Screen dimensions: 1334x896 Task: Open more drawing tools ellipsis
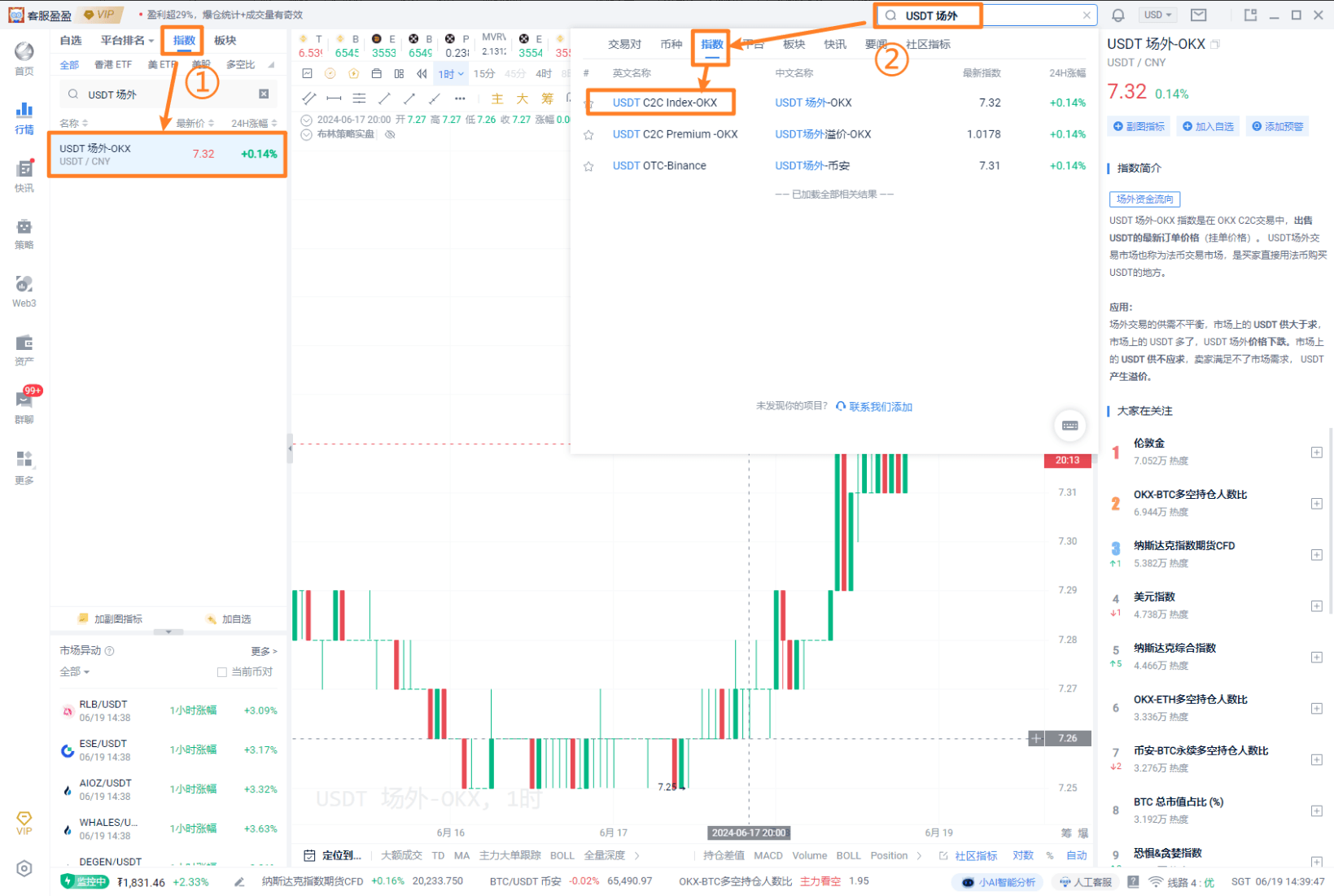click(460, 98)
